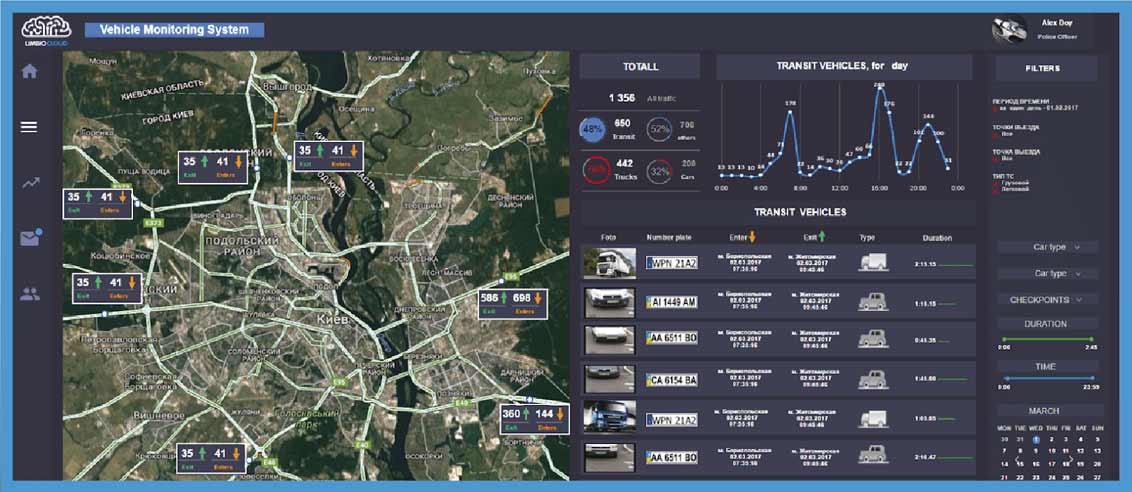The image size is (1132, 492).
Task: Expand the second Car type dropdown
Action: pyautogui.click(x=1047, y=273)
